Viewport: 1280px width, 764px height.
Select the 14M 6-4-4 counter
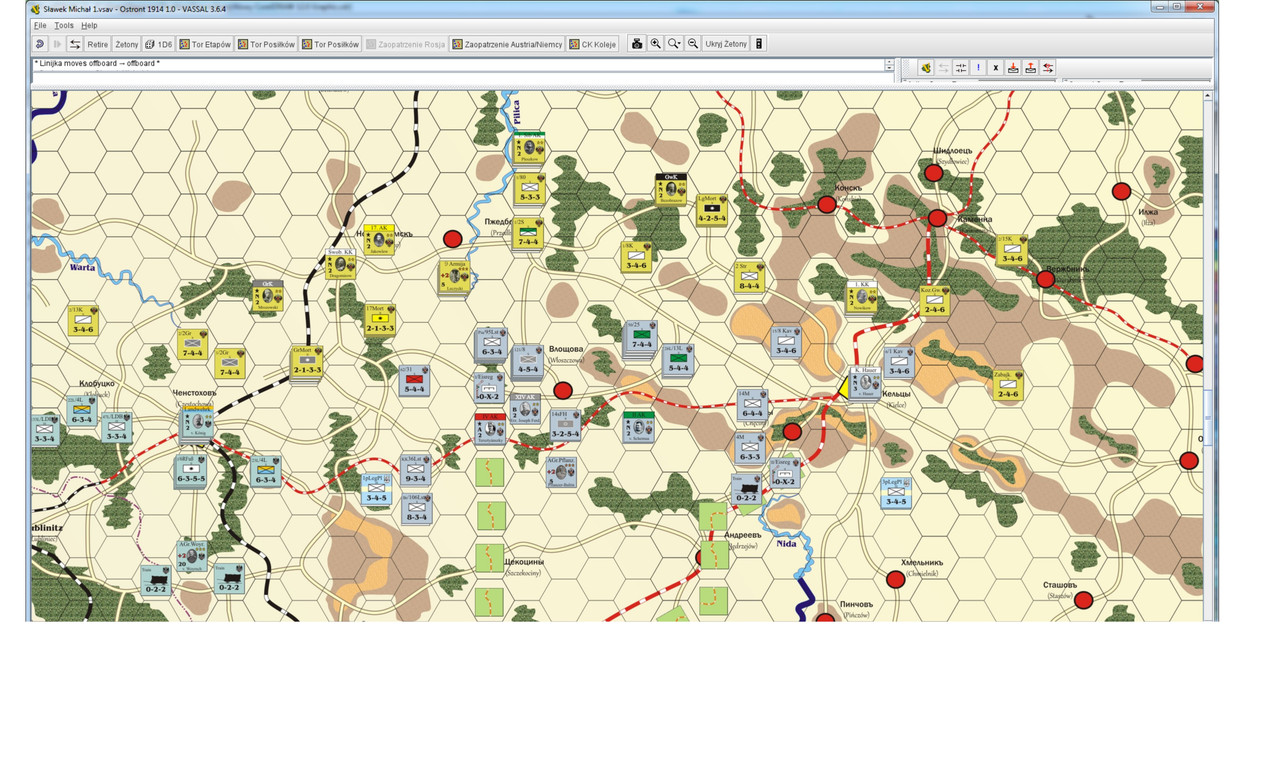click(x=751, y=405)
